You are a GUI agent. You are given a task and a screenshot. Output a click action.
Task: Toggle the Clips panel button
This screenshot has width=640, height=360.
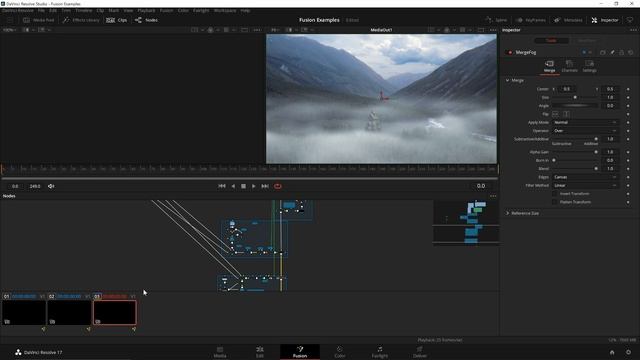point(117,20)
